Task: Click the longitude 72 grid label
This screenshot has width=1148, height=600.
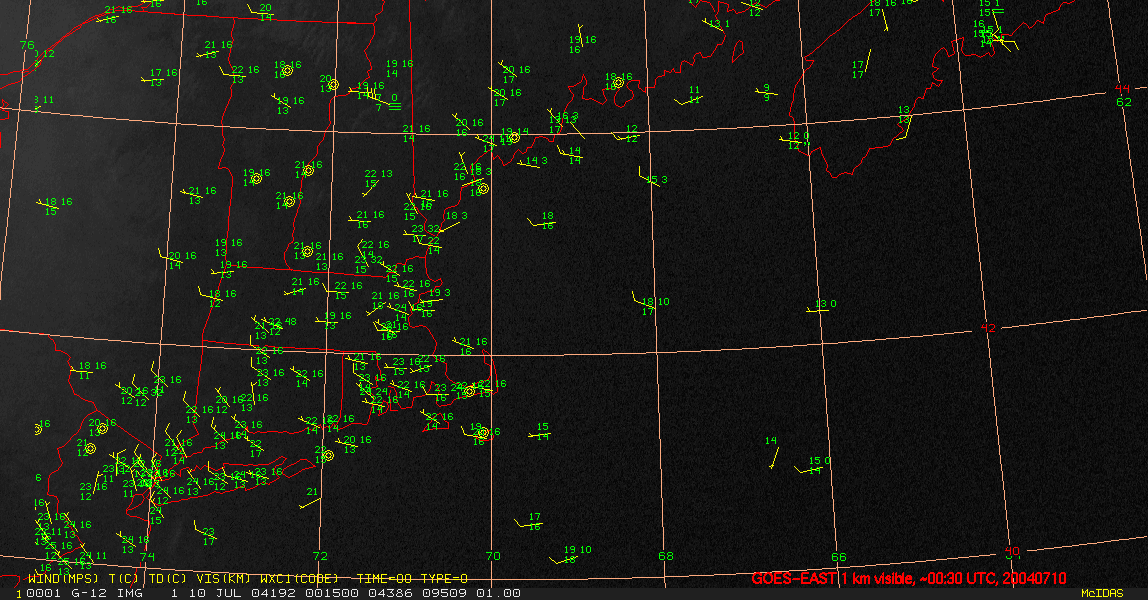Action: coord(320,556)
